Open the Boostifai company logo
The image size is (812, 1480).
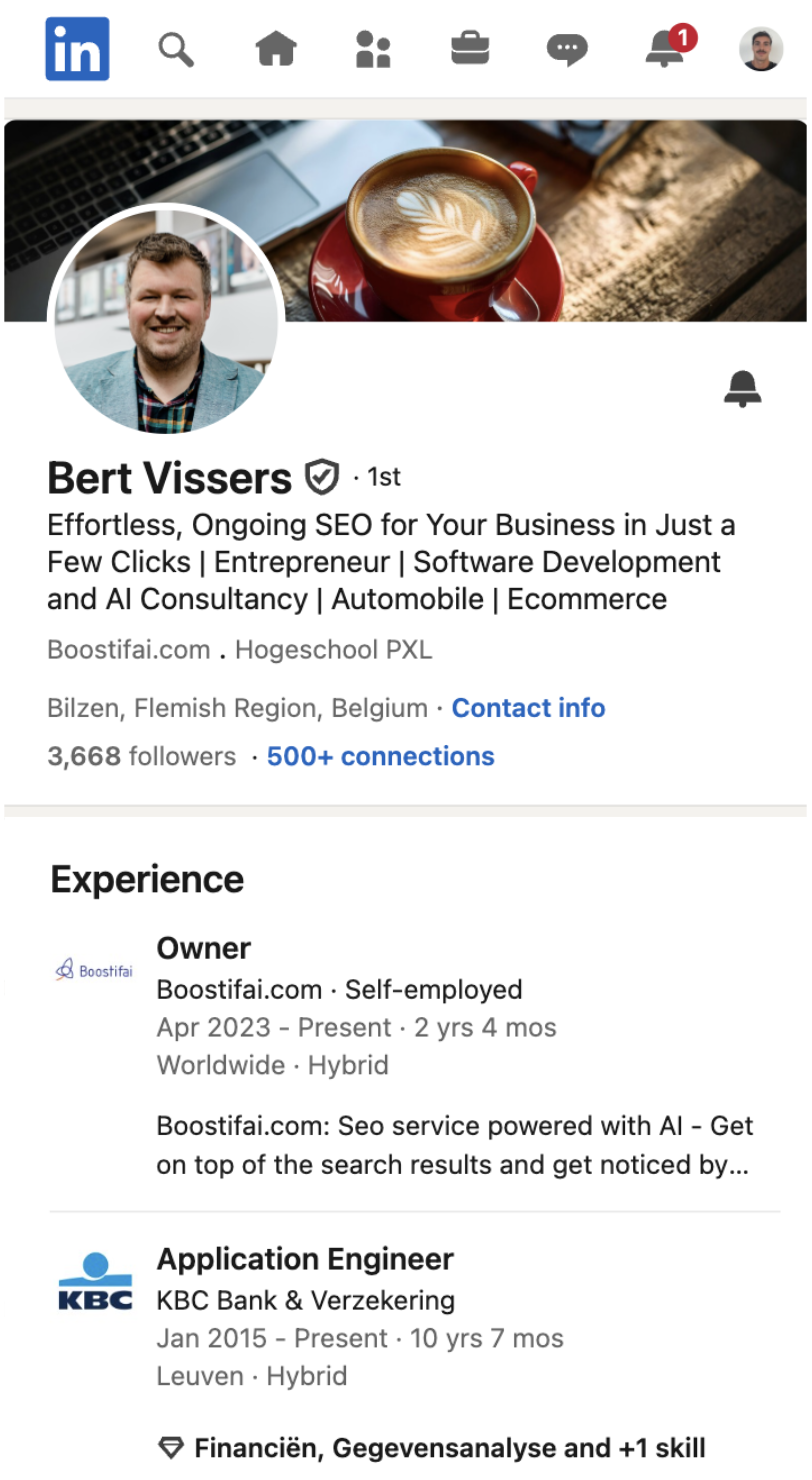tap(94, 970)
